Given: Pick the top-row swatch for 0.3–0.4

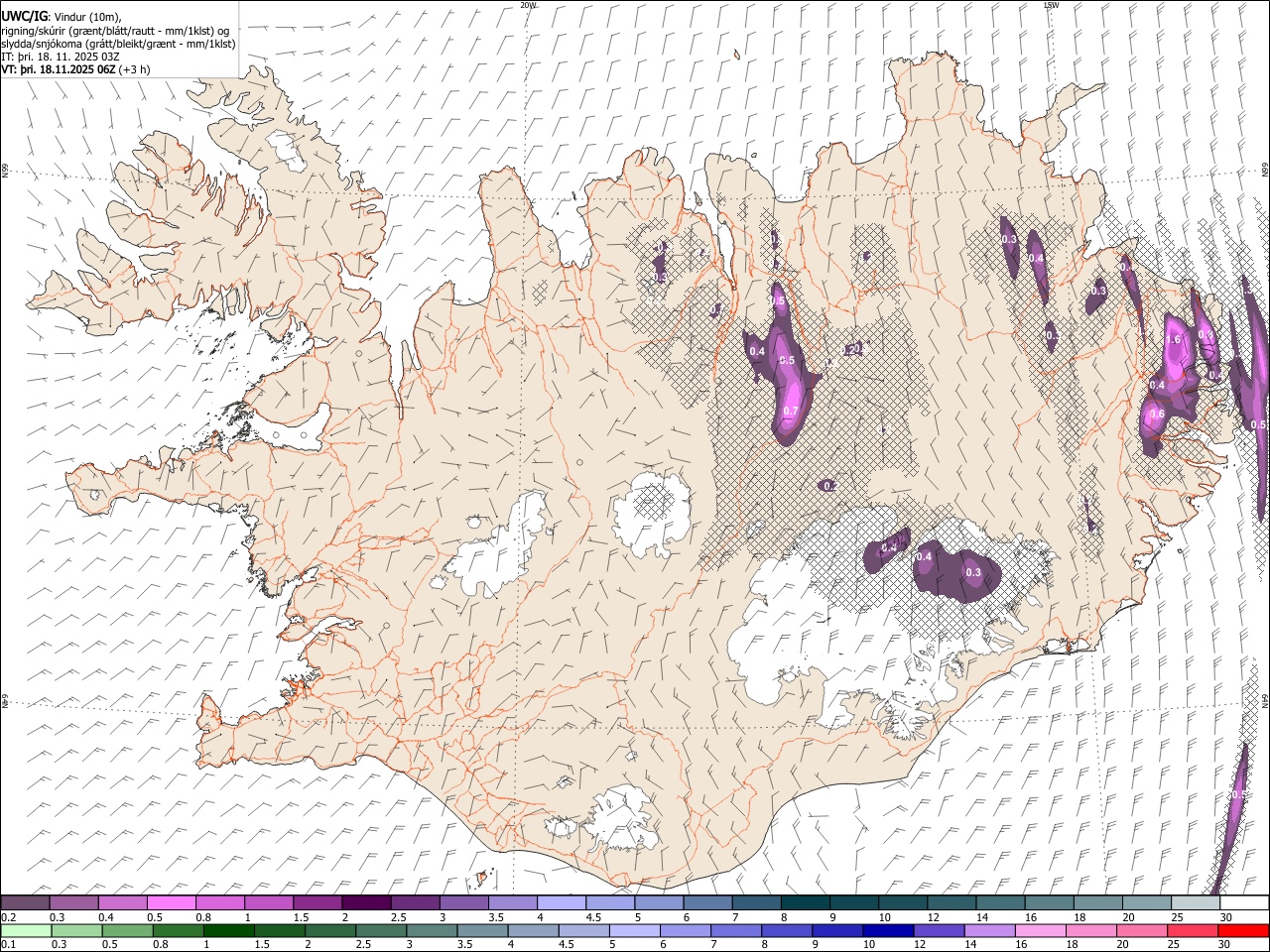Looking at the screenshot, I should (x=73, y=903).
